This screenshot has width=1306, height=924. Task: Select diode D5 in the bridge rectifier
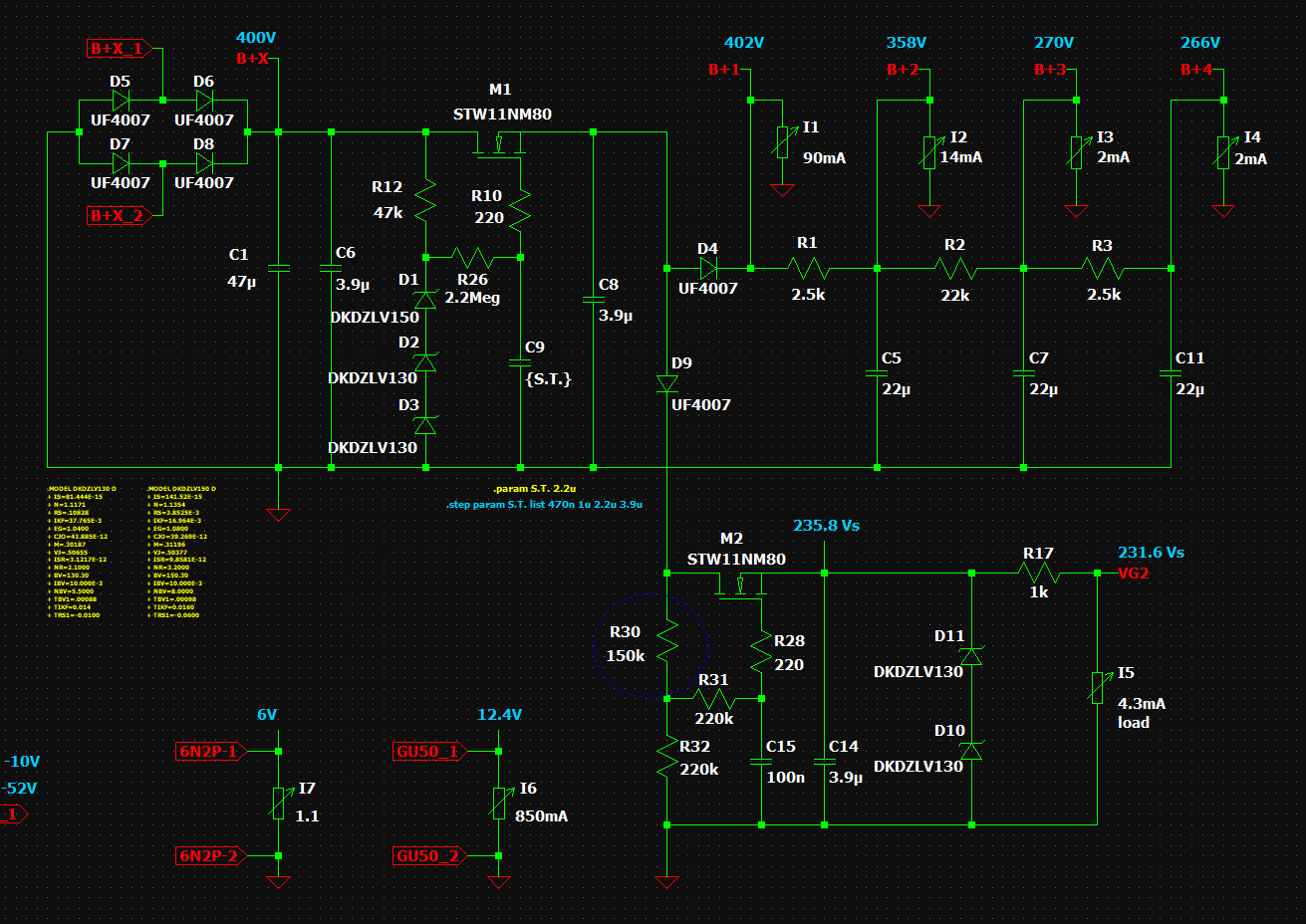[121, 101]
